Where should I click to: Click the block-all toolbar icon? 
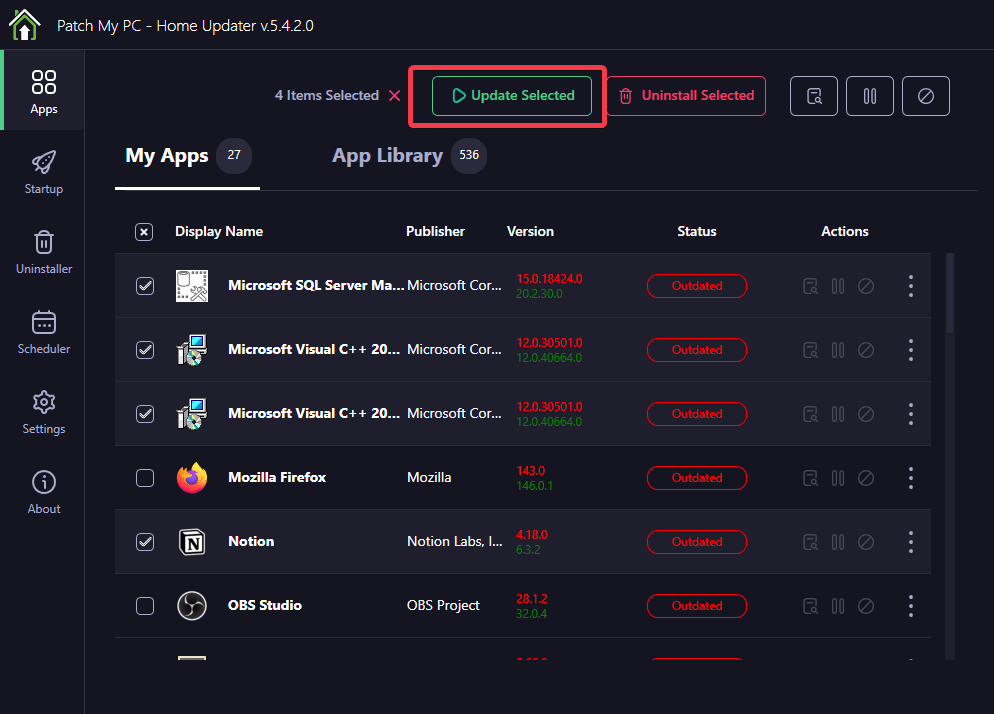925,96
